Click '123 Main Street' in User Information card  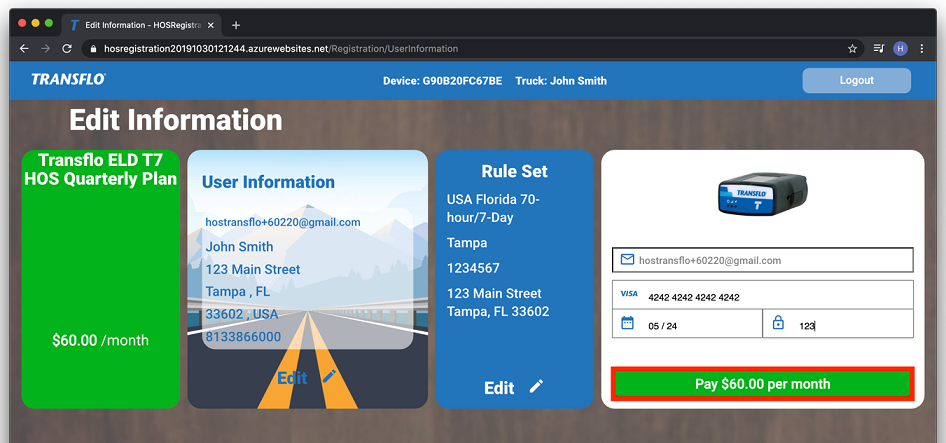click(253, 269)
